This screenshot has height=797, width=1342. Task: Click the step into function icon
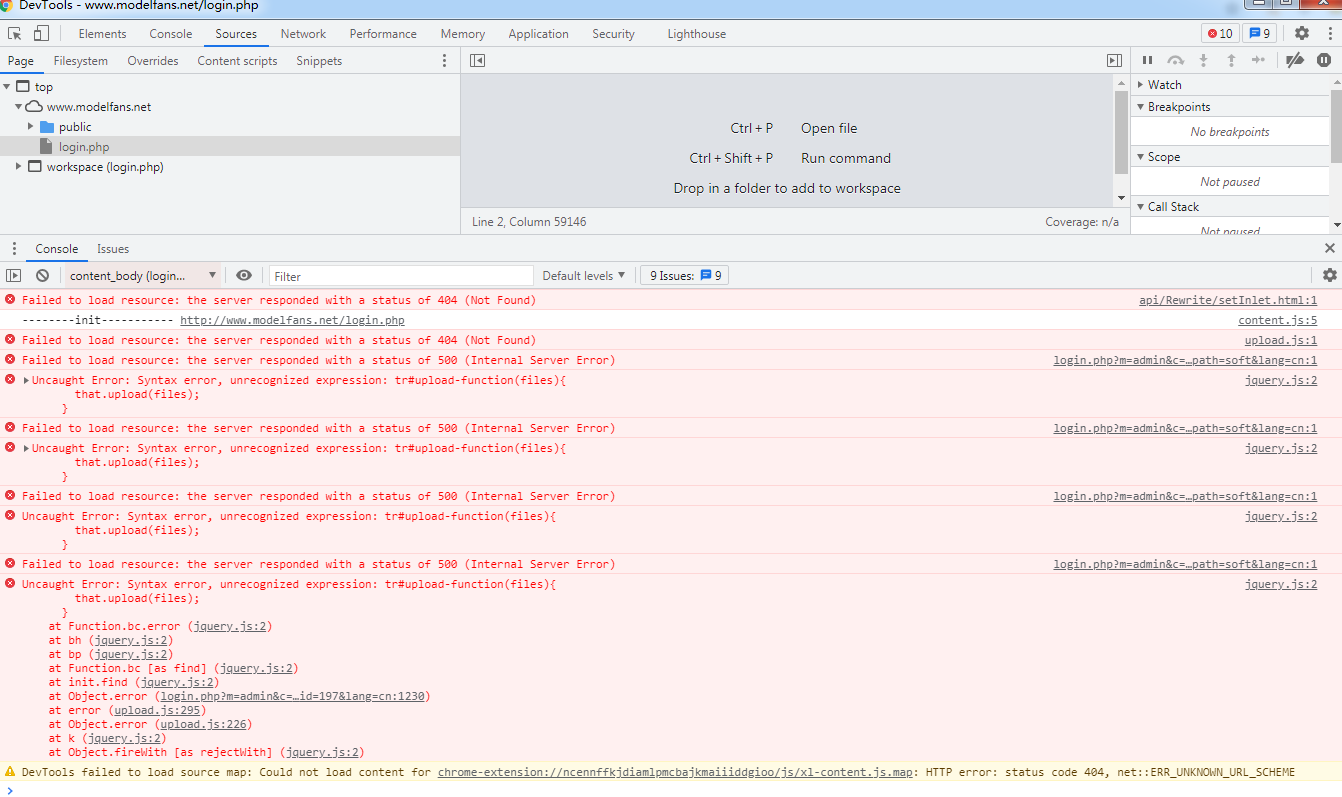tap(1204, 60)
